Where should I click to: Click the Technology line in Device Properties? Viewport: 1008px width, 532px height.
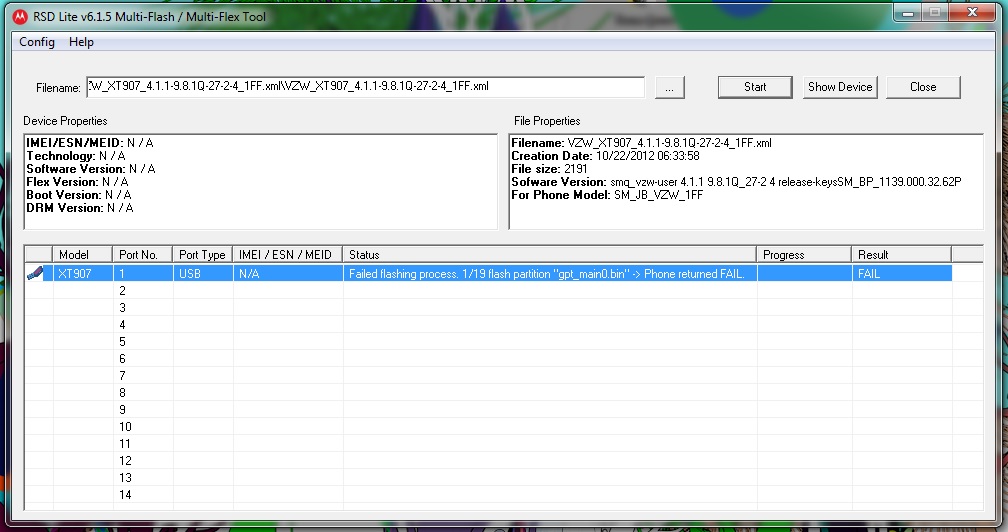click(x=76, y=156)
